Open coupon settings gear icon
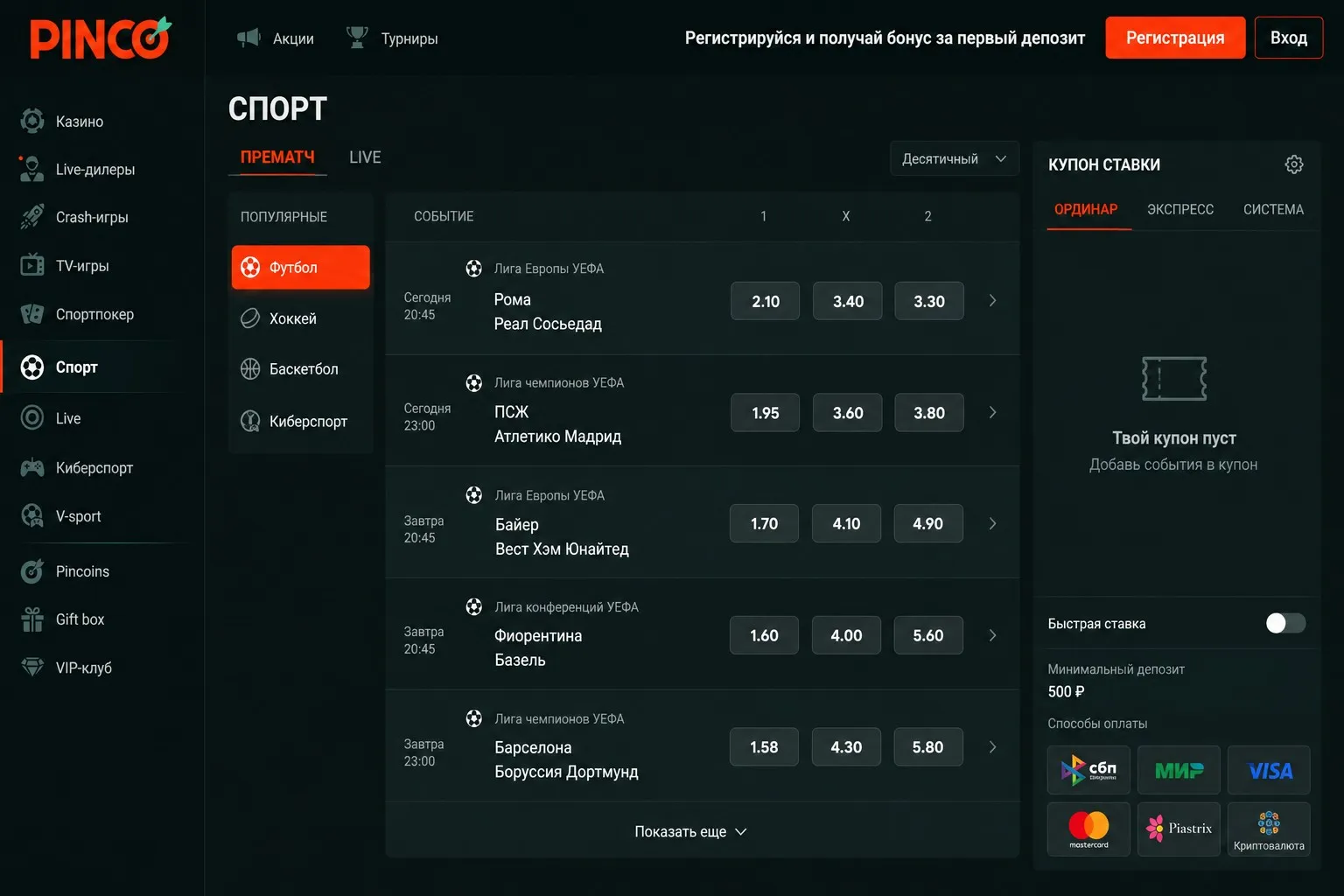The width and height of the screenshot is (1344, 896). (x=1294, y=164)
